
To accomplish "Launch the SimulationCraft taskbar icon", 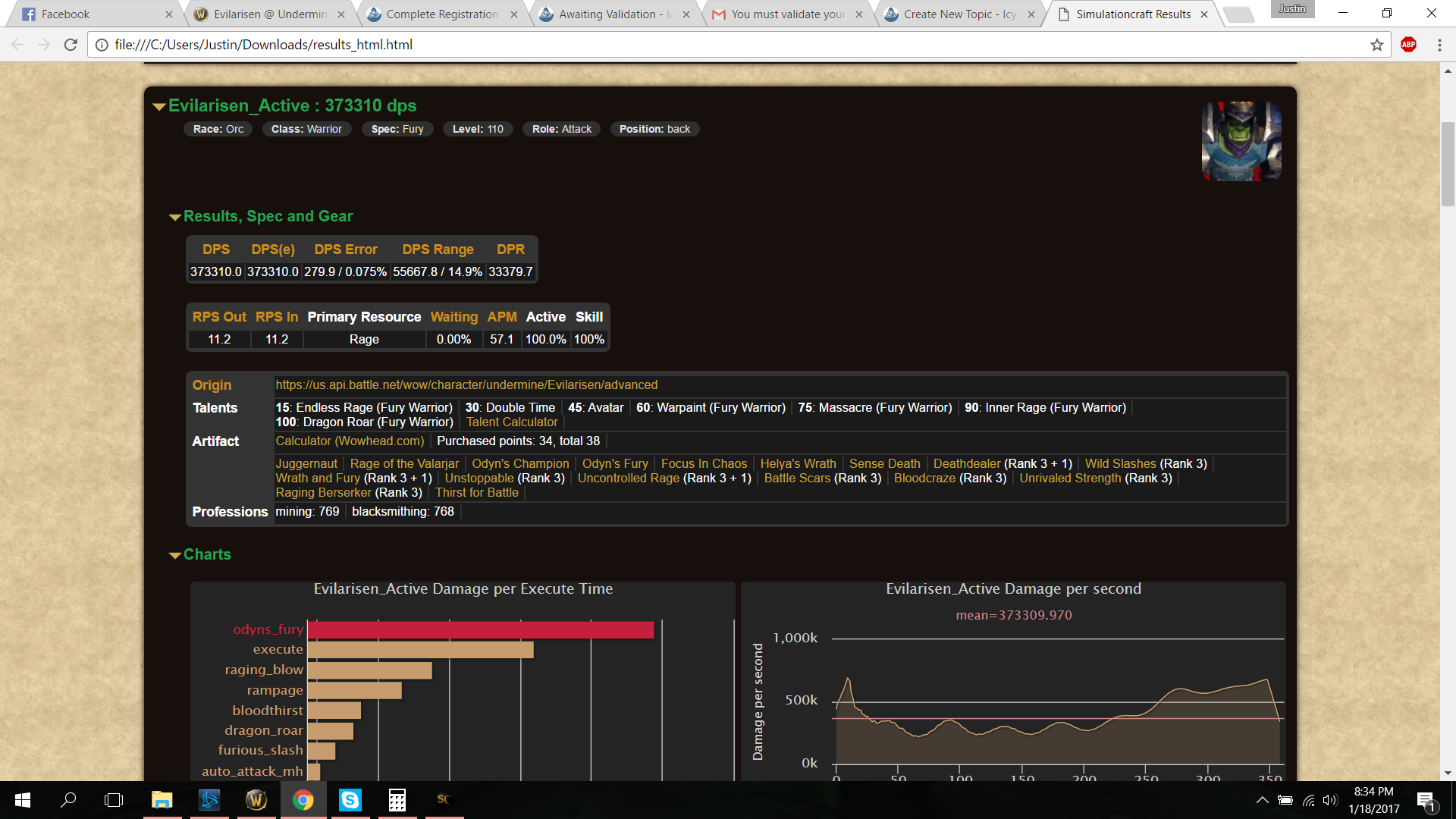I will (444, 799).
